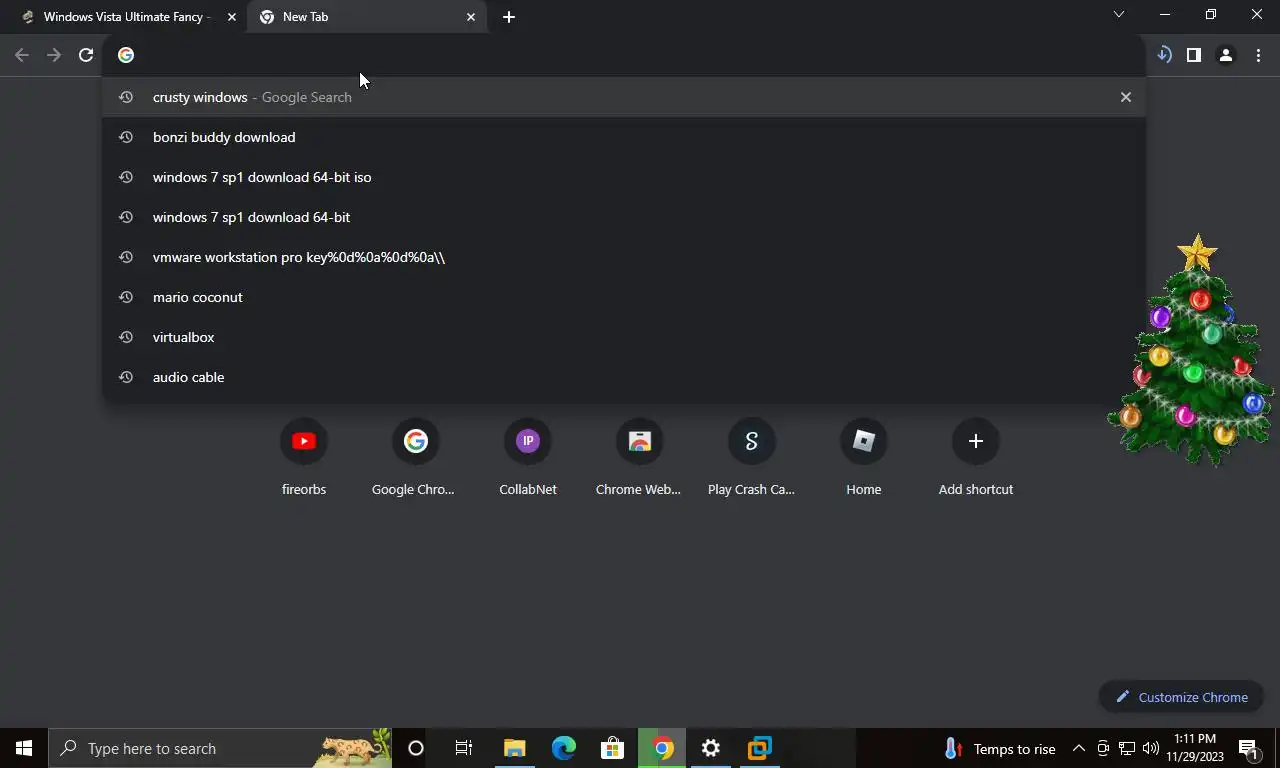This screenshot has height=768, width=1280.
Task: Choose the 'windows 7 sp1 download 64-bit' suggestion
Action: (x=624, y=217)
